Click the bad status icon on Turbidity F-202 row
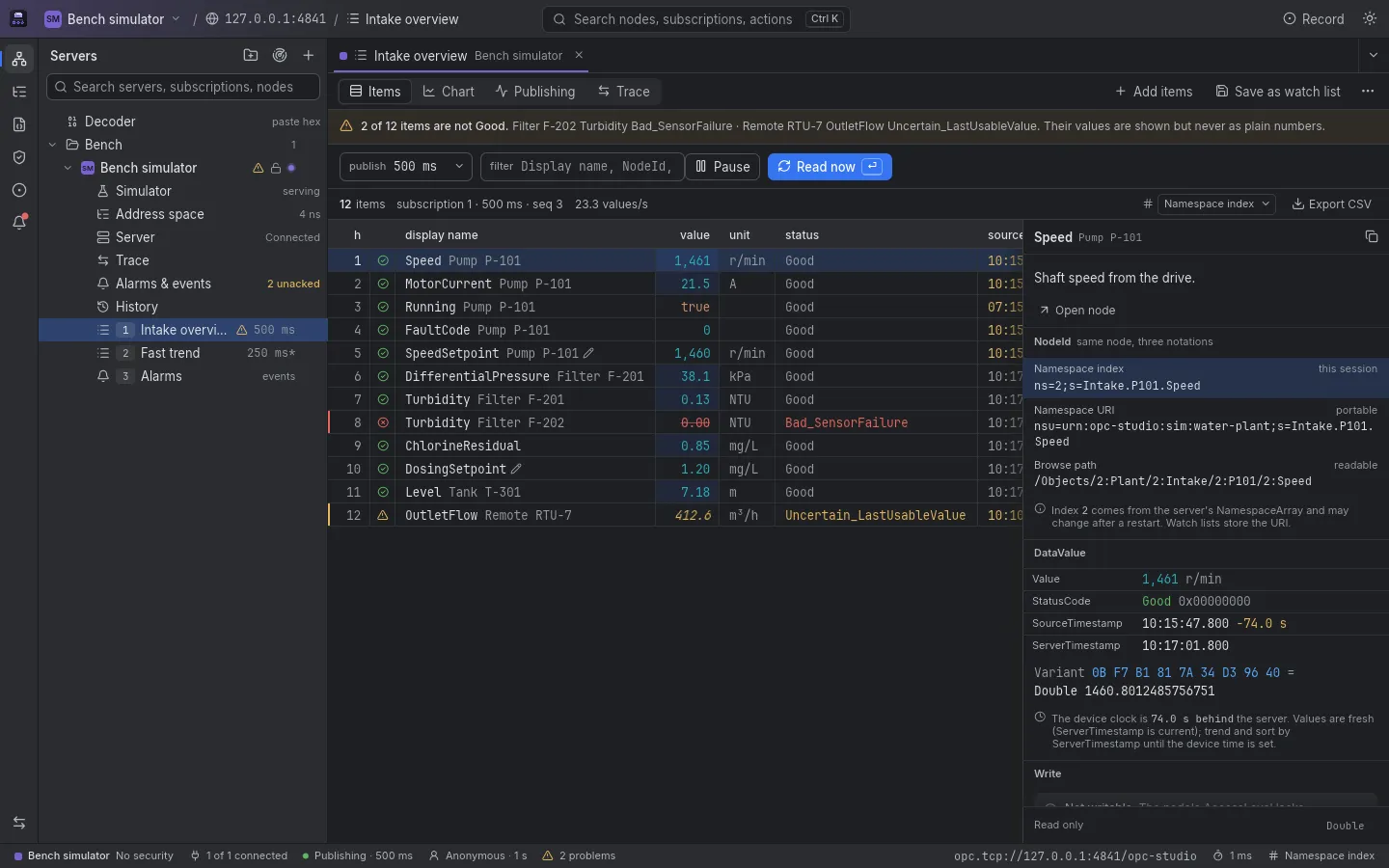 click(383, 422)
